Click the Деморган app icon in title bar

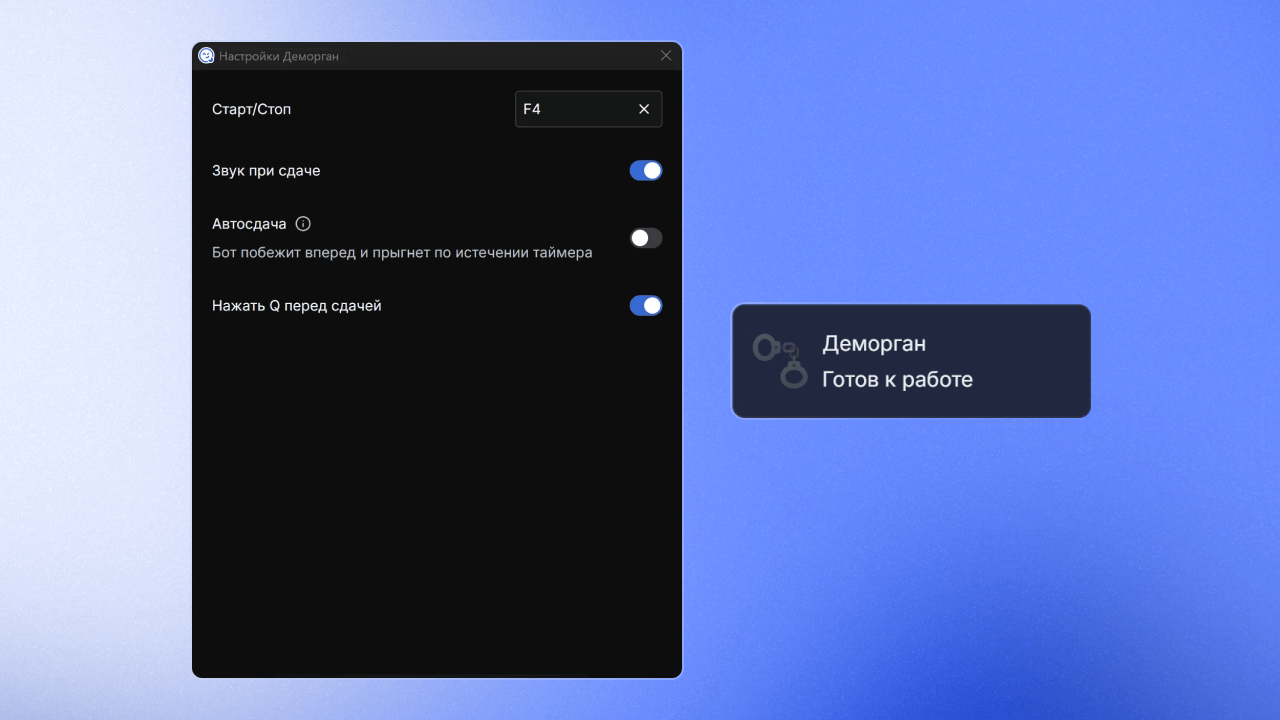coord(206,56)
